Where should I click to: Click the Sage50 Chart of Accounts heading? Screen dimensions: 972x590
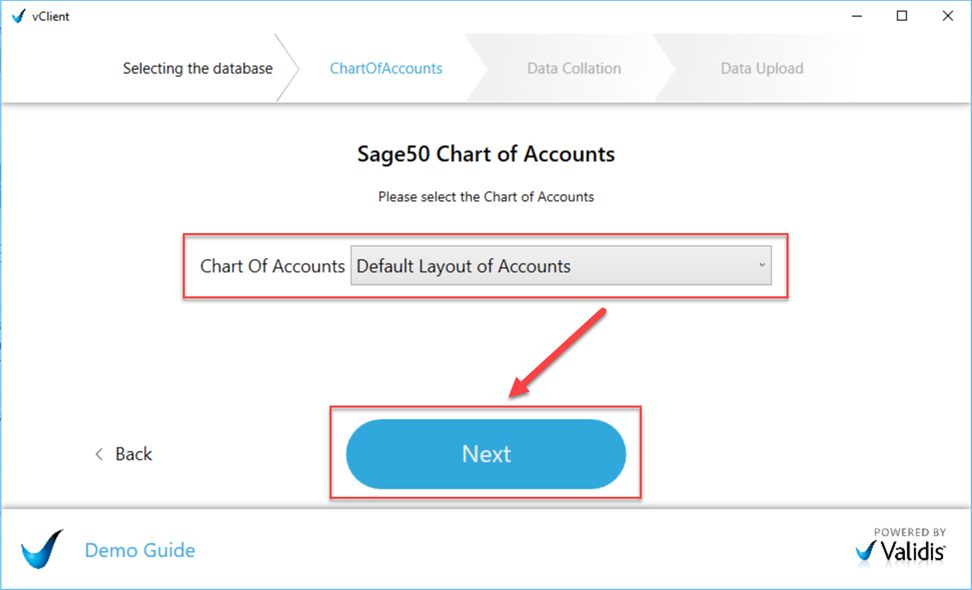pyautogui.click(x=486, y=155)
